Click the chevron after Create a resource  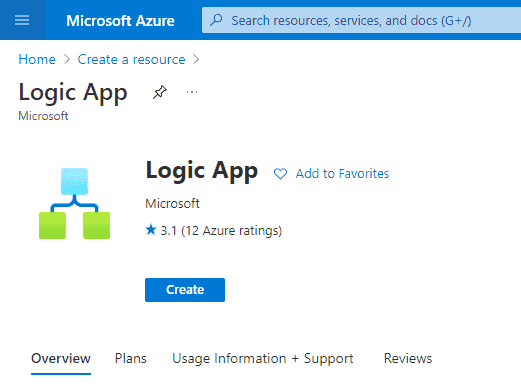pos(196,59)
